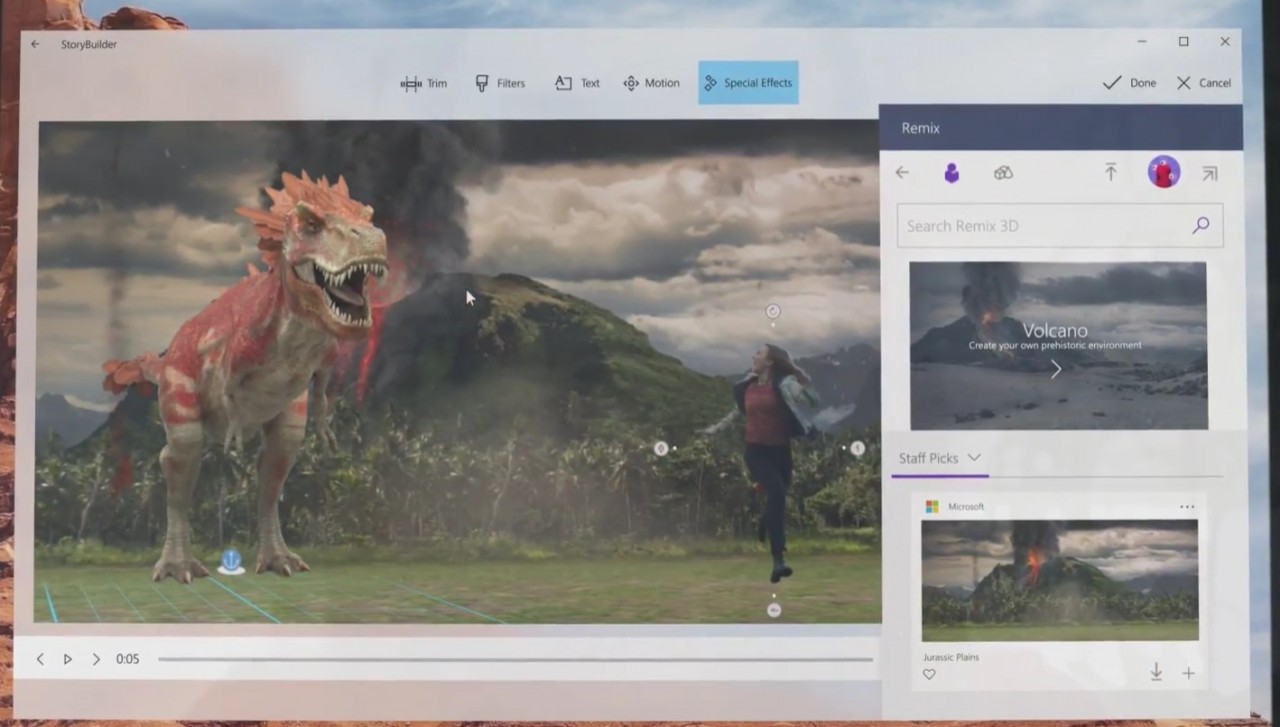Click Done to finish editing
This screenshot has width=1280, height=727.
pyautogui.click(x=1129, y=83)
